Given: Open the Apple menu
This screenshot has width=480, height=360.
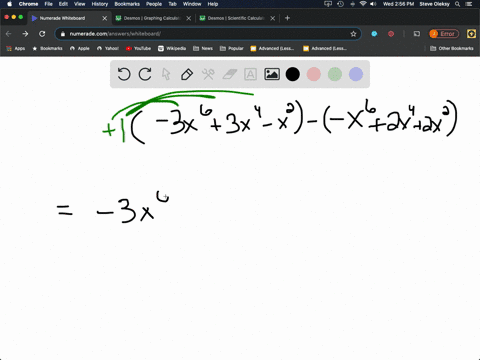Looking at the screenshot, I should pyautogui.click(x=9, y=4).
